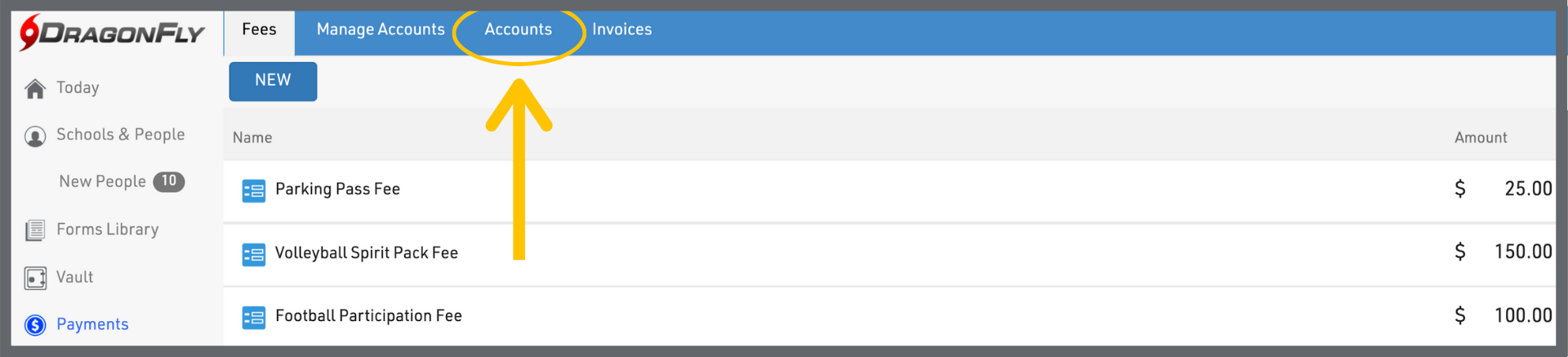The width and height of the screenshot is (1568, 357).
Task: Click the Forms Library document icon
Action: tap(35, 230)
